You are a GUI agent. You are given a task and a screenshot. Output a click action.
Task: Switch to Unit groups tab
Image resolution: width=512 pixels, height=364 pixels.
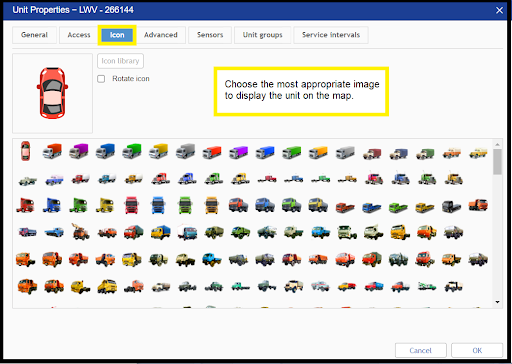(x=263, y=35)
